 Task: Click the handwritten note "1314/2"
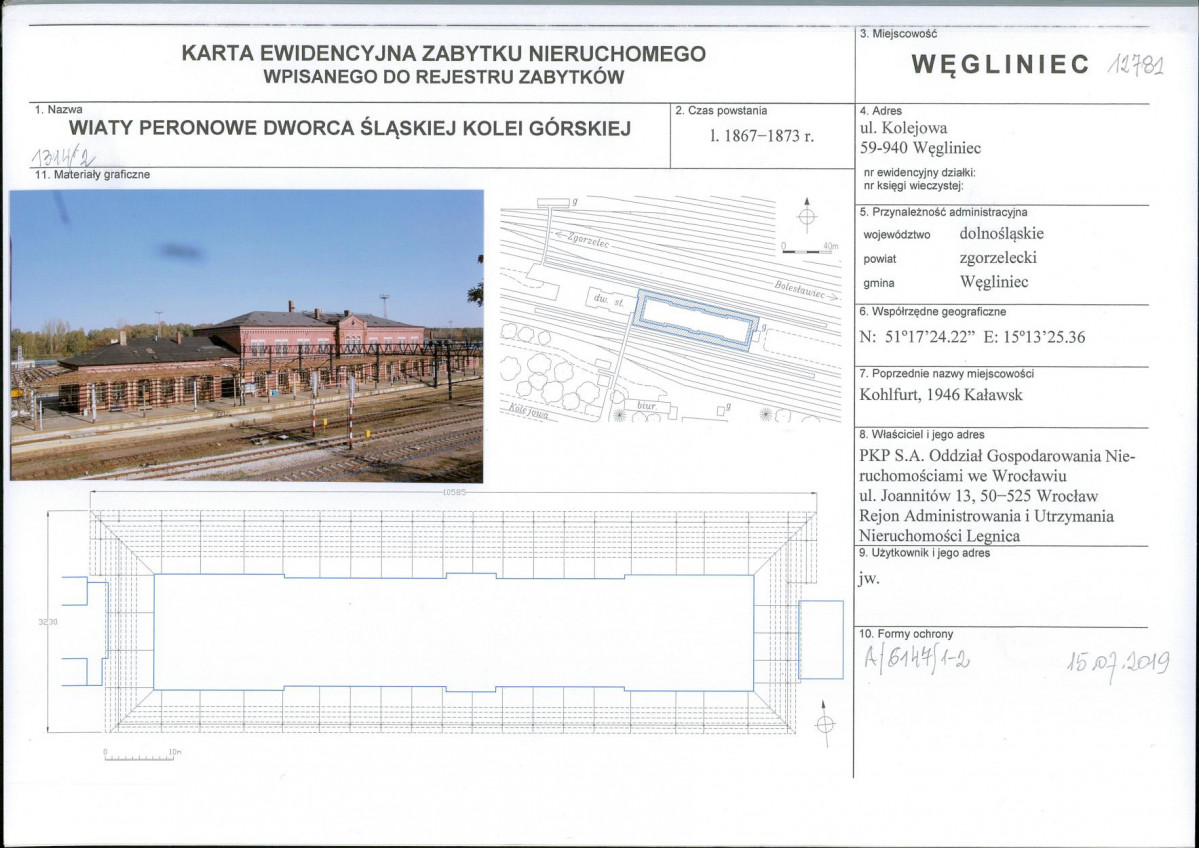[64, 156]
